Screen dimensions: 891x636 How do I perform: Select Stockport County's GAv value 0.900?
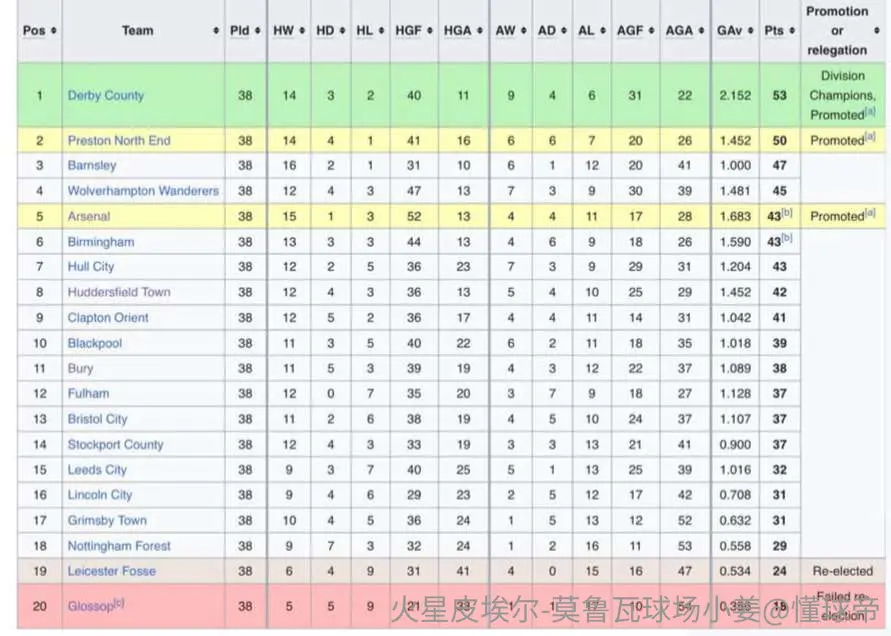(x=735, y=444)
